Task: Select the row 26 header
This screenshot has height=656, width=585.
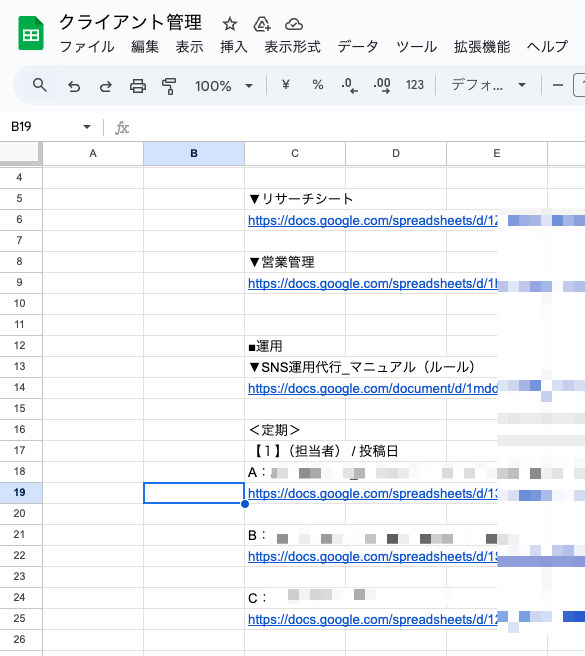Action: click(20, 640)
